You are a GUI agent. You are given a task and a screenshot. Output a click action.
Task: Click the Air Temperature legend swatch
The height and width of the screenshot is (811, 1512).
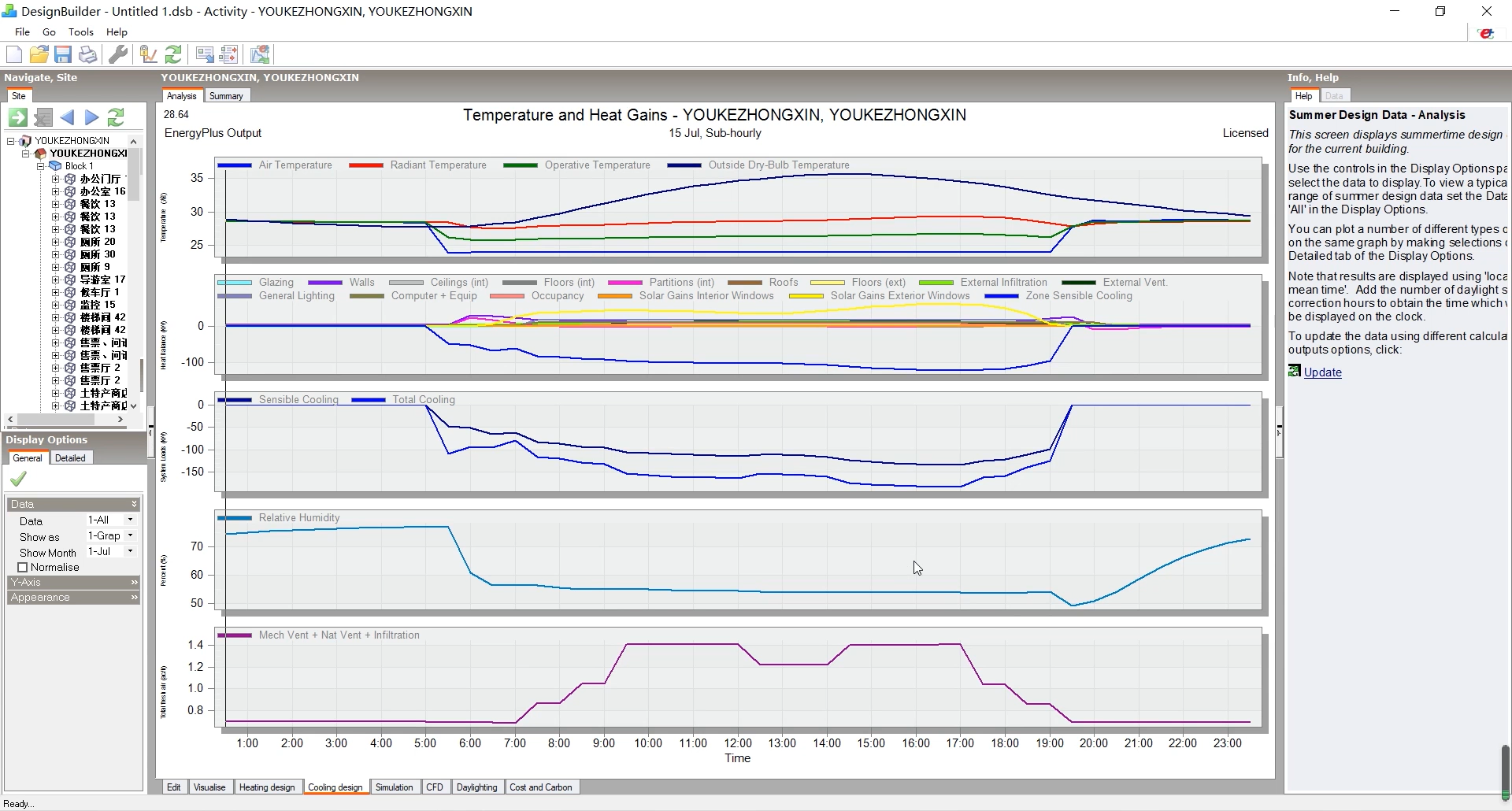click(x=234, y=165)
